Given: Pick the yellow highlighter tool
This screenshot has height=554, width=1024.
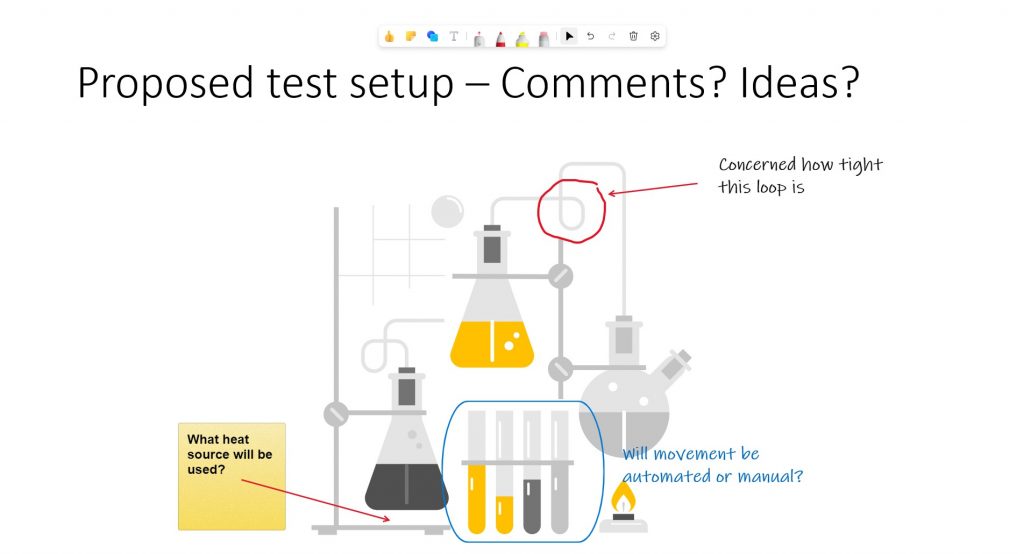Looking at the screenshot, I should [x=522, y=39].
